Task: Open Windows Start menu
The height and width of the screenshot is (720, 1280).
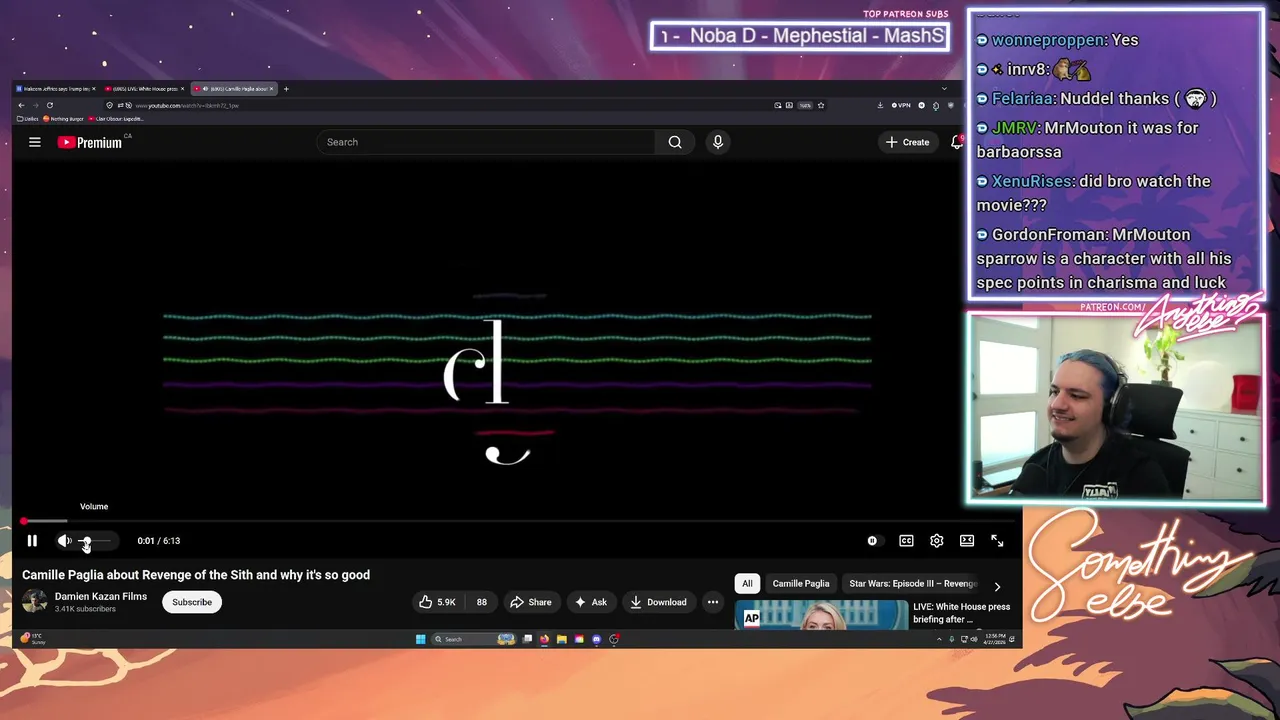Action: pos(420,639)
